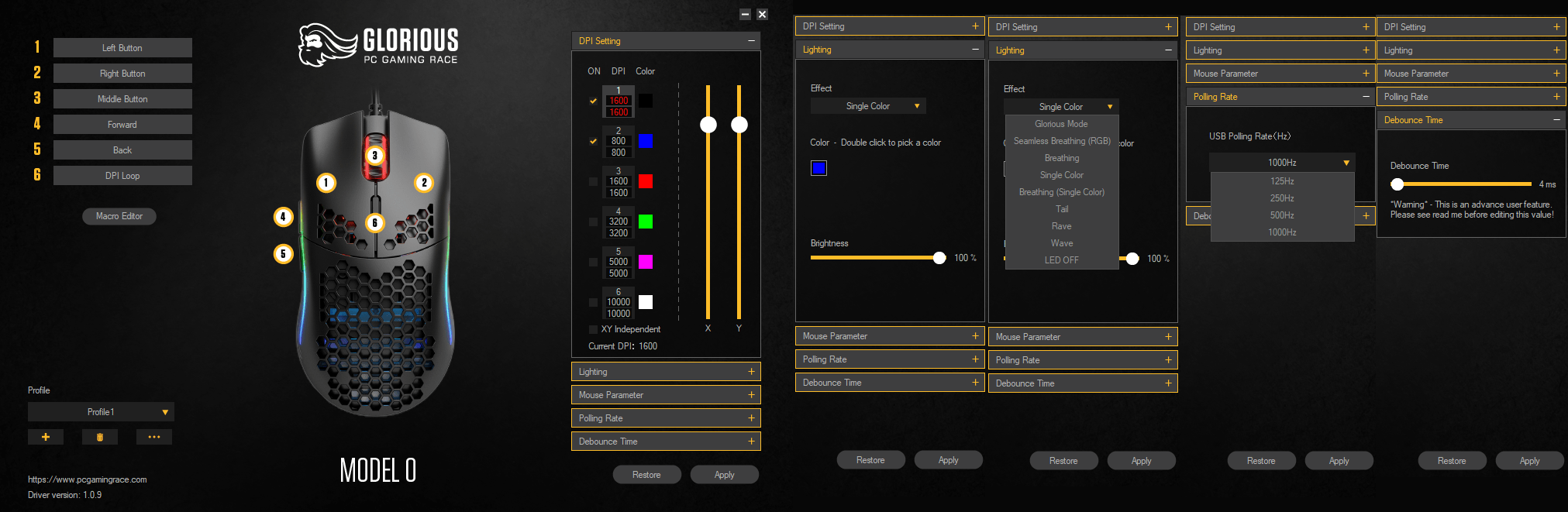
Task: Choose the Wave lighting effect
Action: click(1062, 243)
